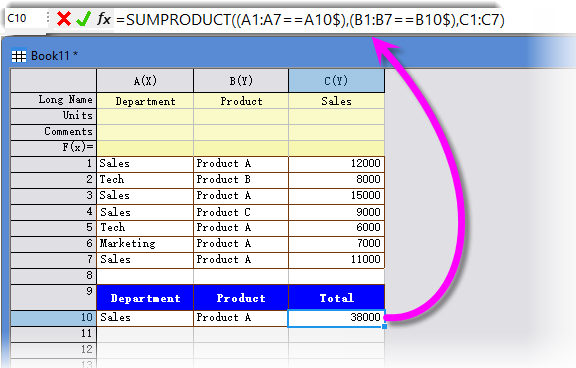Click Tech cell in row 2
The width and height of the screenshot is (576, 368).
coord(145,180)
